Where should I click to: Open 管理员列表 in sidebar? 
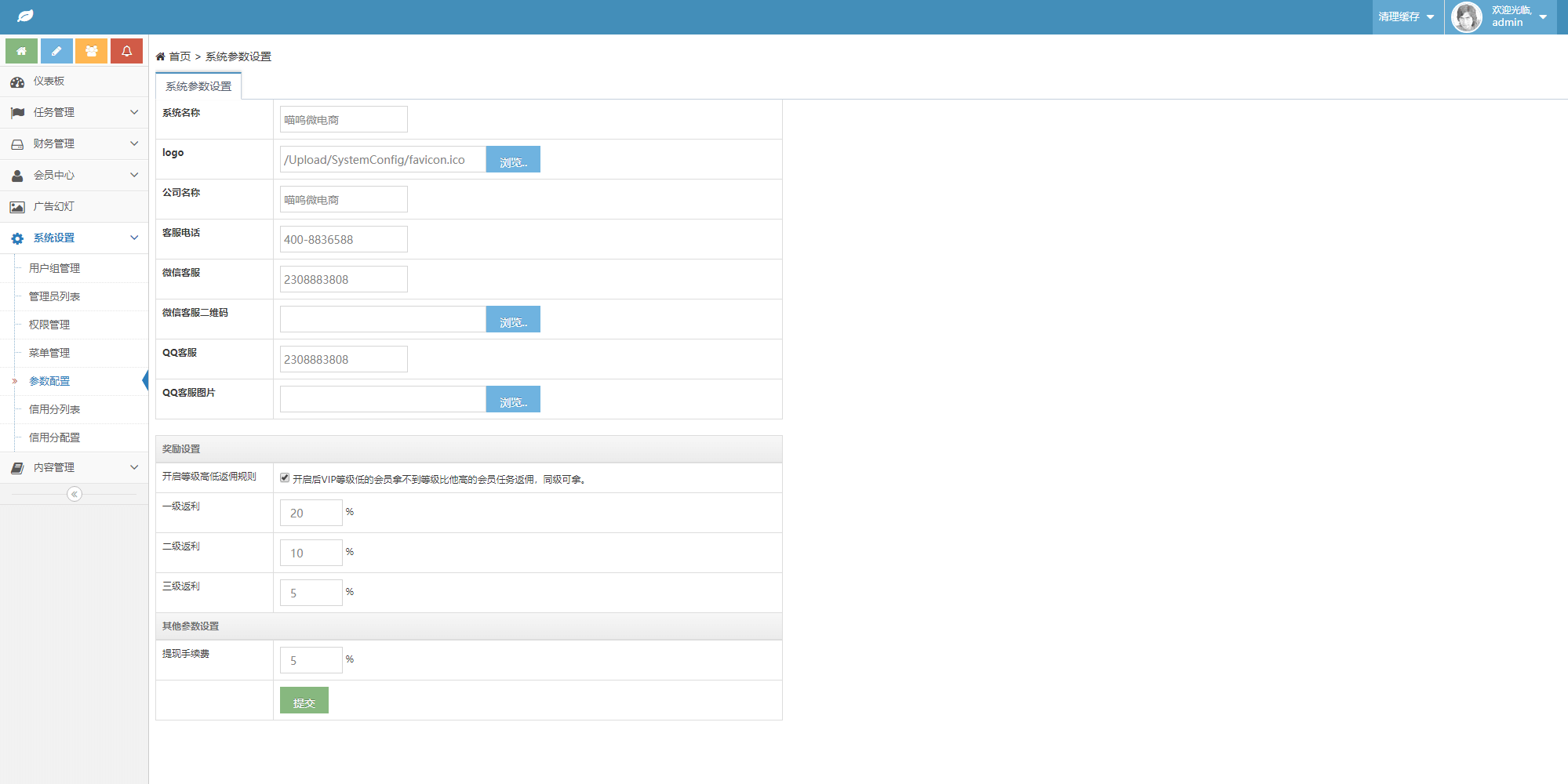coord(54,296)
